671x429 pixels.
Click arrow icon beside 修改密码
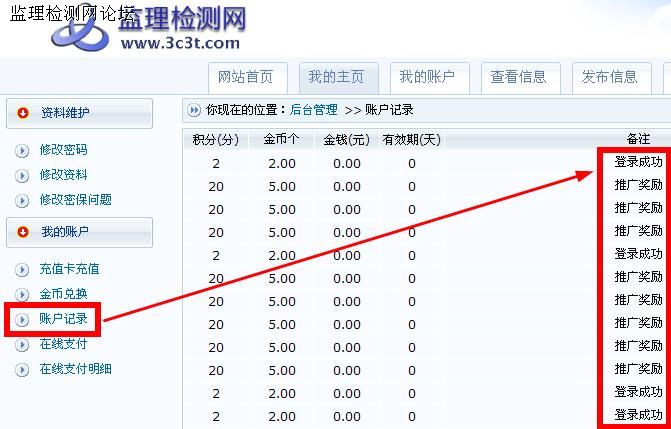tap(22, 151)
